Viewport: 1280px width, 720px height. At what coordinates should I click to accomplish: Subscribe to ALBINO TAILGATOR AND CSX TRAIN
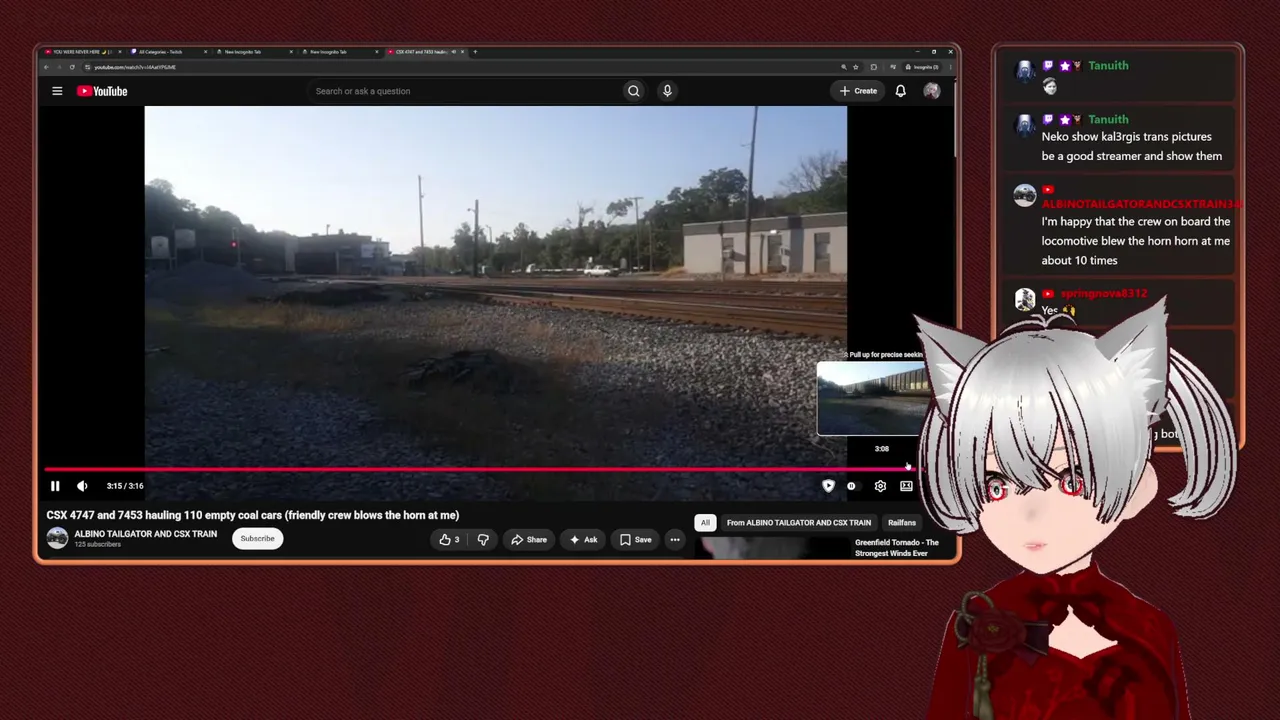(257, 539)
